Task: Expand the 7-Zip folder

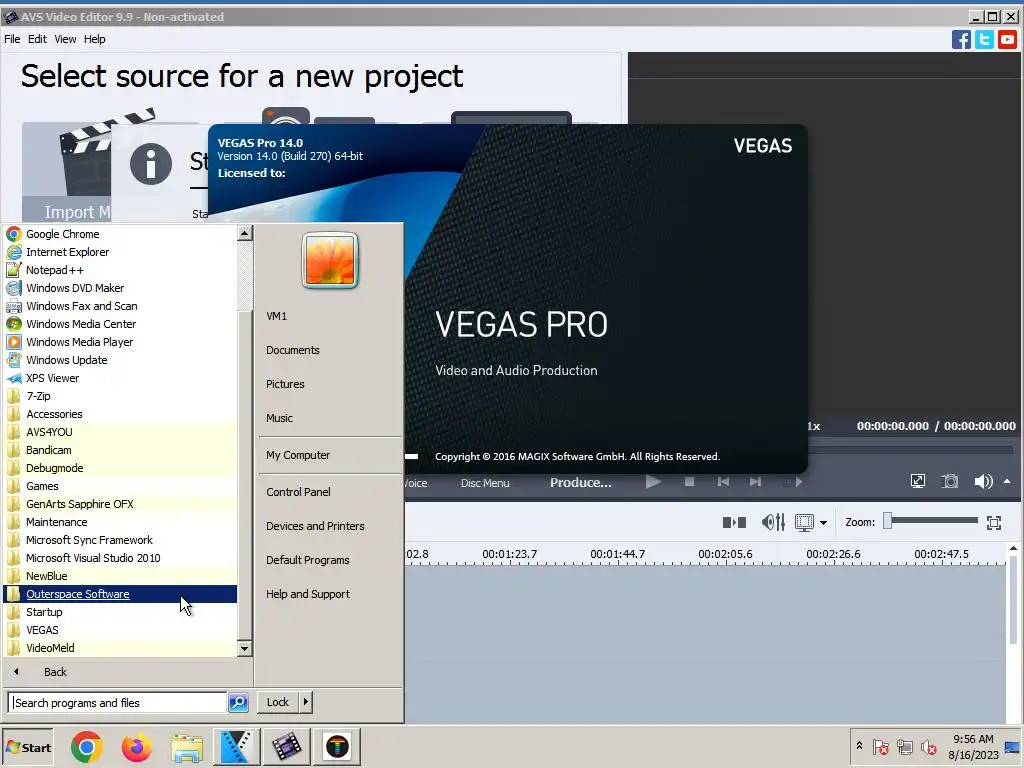Action: (120, 396)
